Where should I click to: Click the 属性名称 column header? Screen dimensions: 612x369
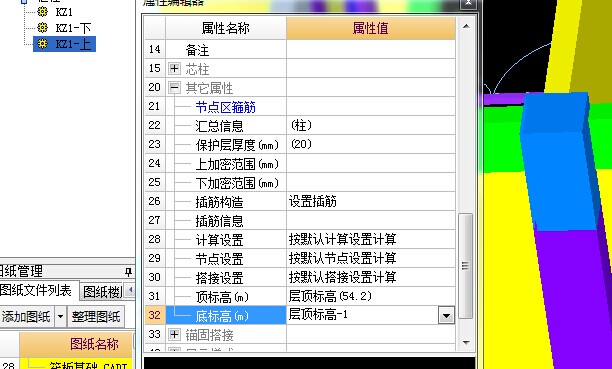[226, 28]
